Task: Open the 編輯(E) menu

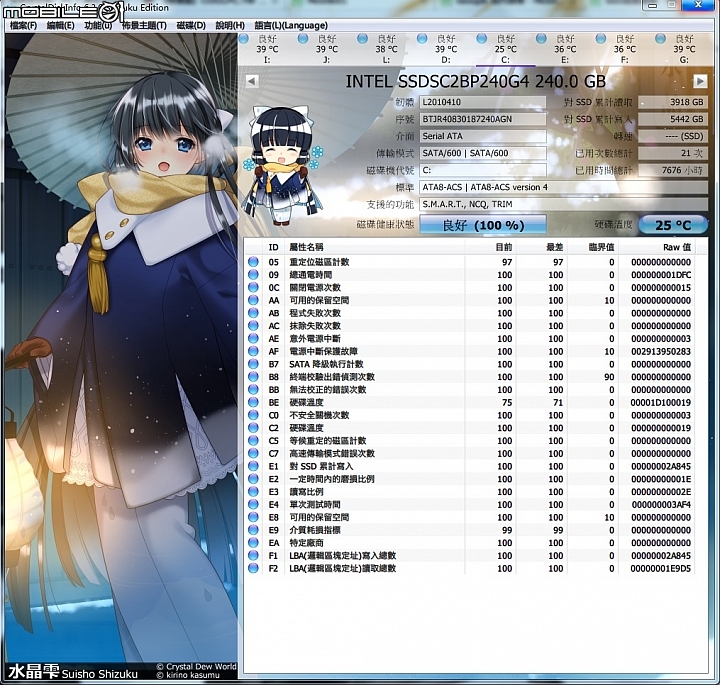Action: [61, 25]
